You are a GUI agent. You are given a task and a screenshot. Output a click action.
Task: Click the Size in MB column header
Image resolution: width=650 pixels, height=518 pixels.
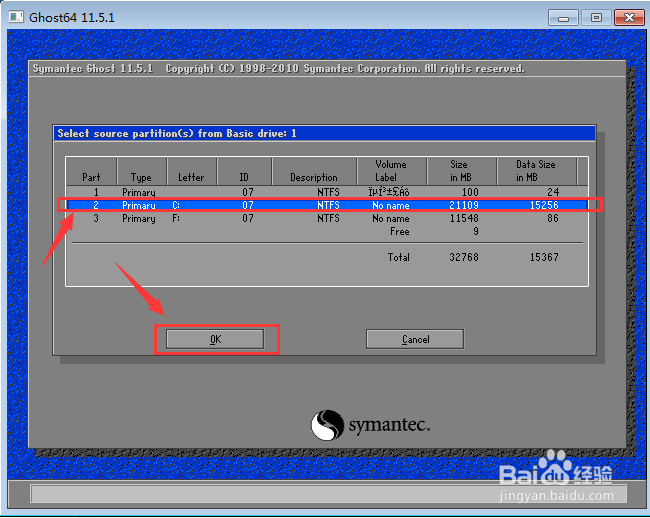(x=461, y=172)
